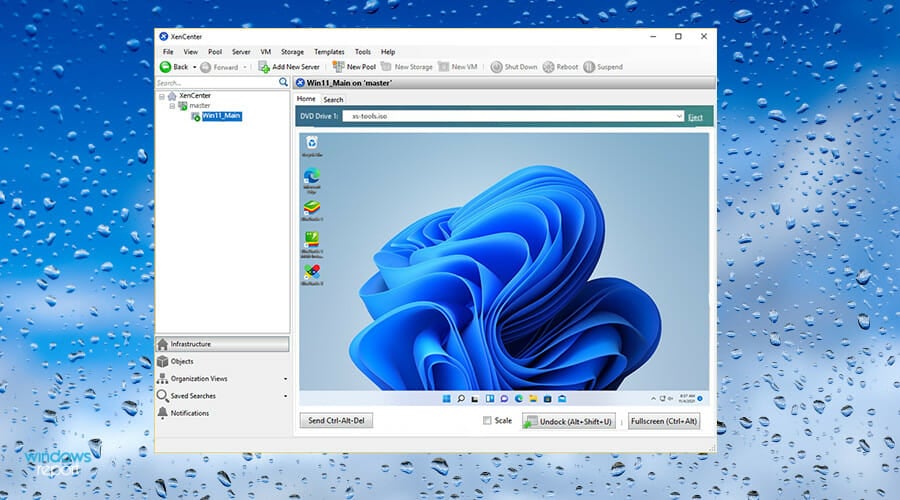Select the Objects cube icon
Screen dimensions: 900x500
pyautogui.click(x=162, y=361)
